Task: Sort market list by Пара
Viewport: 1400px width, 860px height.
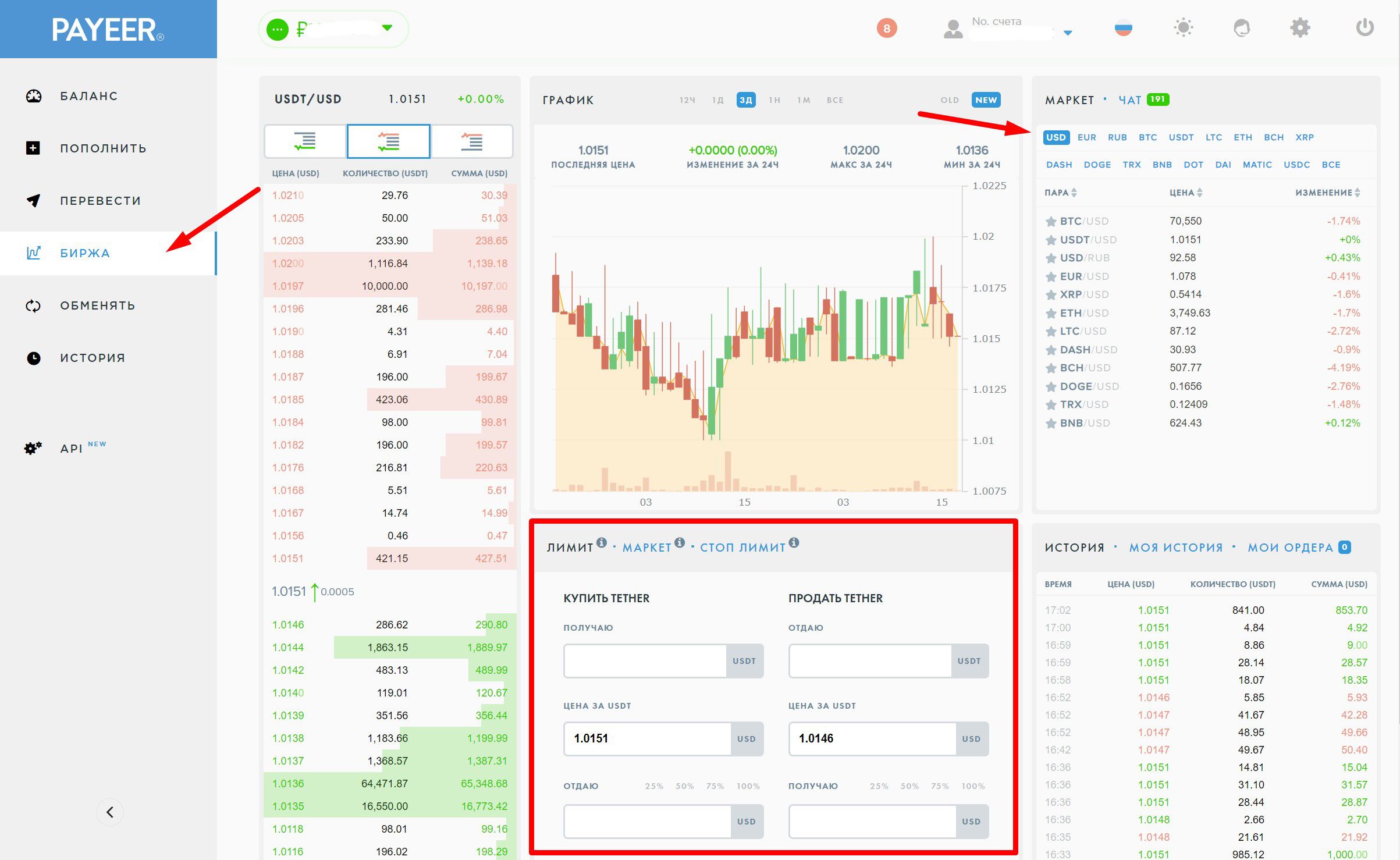Action: click(x=1060, y=193)
